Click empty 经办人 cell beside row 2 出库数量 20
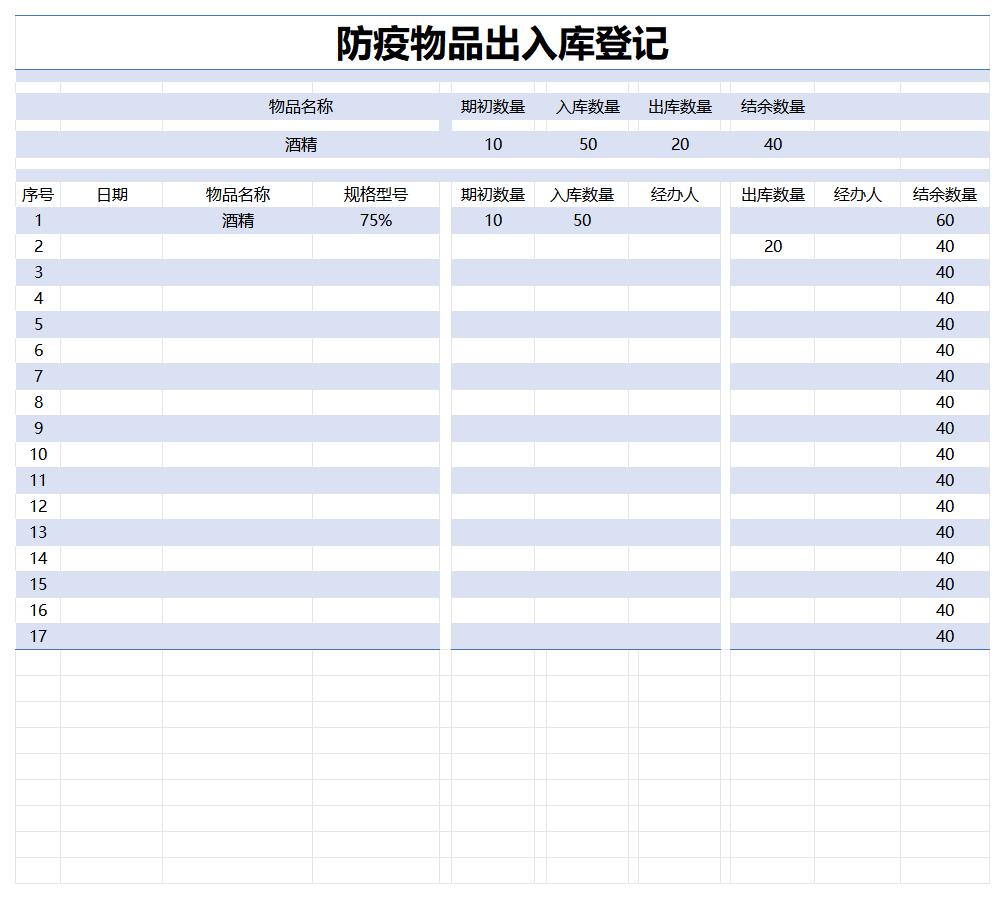1005x899 pixels. pos(858,247)
